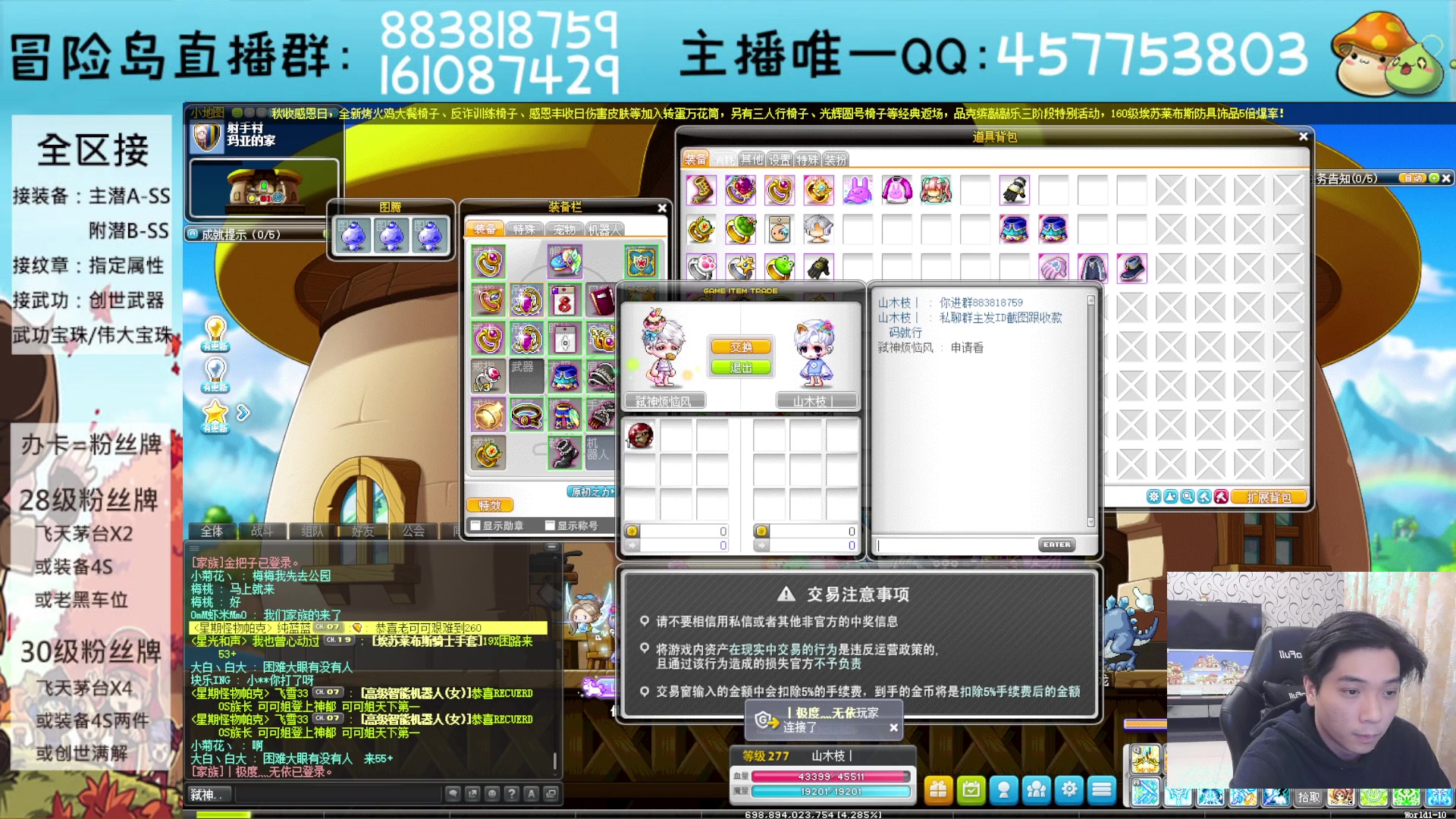Click the HP bar showing 43399/45511
Screen dimensions: 1456x819
pos(830,777)
